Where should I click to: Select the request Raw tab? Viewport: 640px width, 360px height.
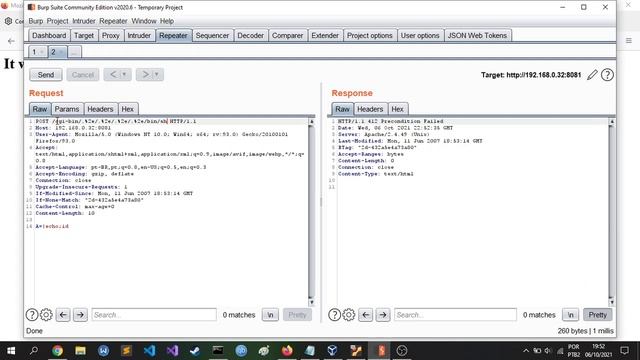[x=40, y=109]
